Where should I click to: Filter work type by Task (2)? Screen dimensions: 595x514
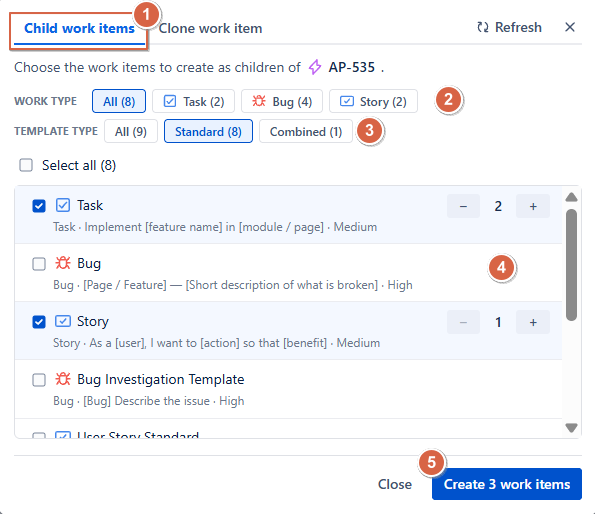pyautogui.click(x=194, y=101)
